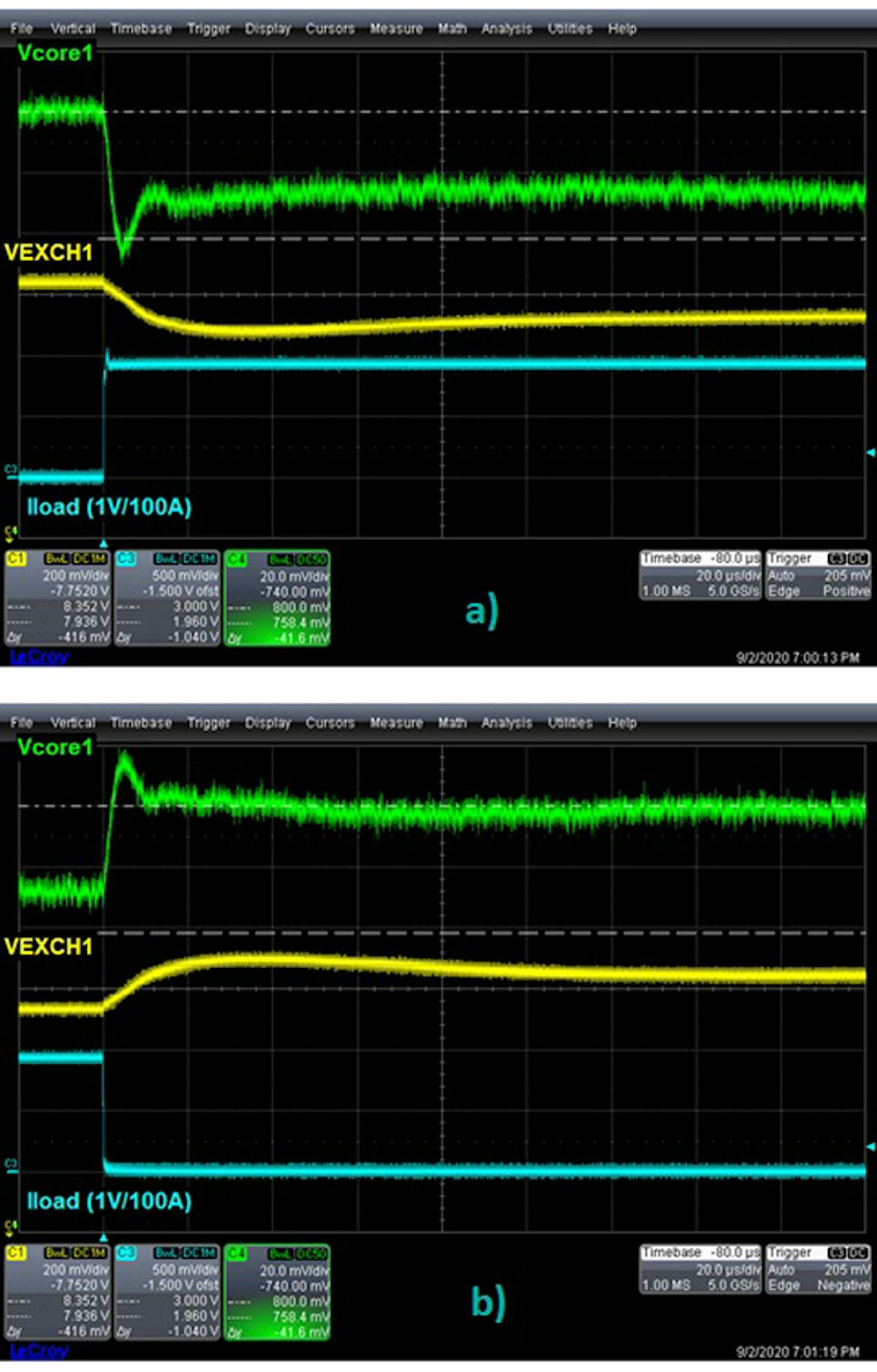This screenshot has height=1372, width=877.
Task: Click the trigger delay triangle below grid a)
Action: (x=103, y=544)
